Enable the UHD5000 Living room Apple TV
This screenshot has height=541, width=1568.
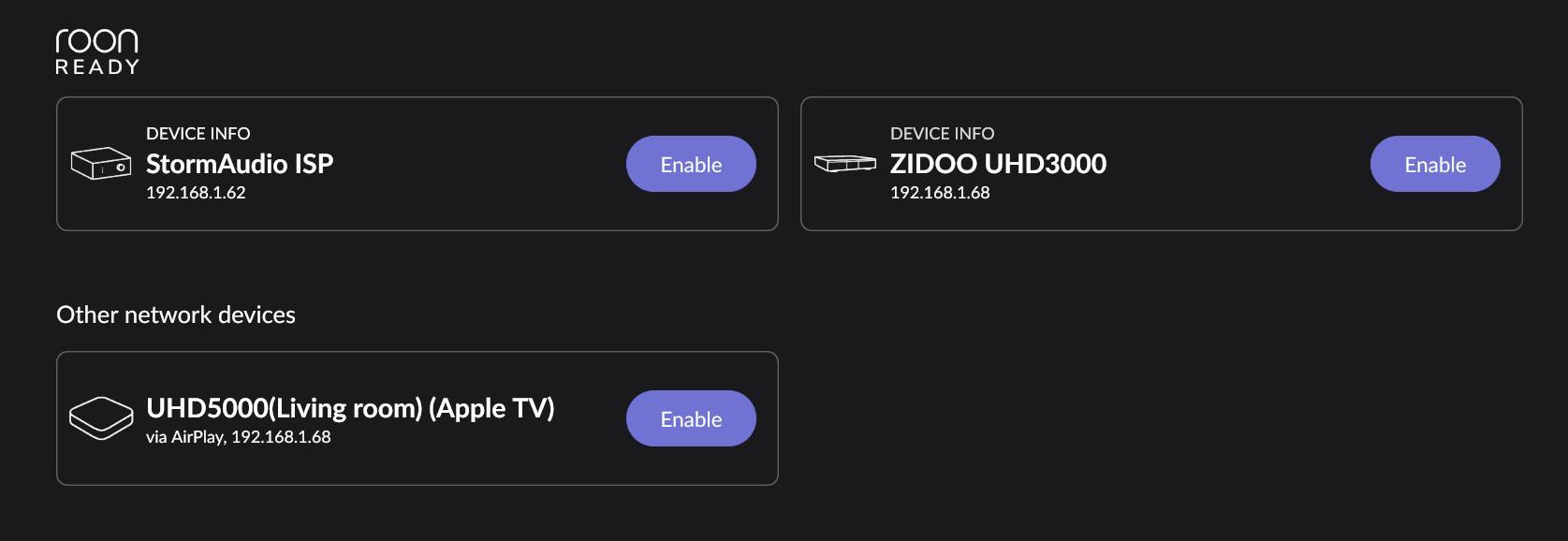click(x=691, y=418)
